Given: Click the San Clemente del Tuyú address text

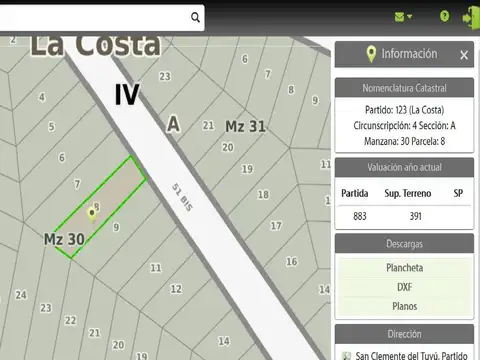Looking at the screenshot, I should (411, 356).
